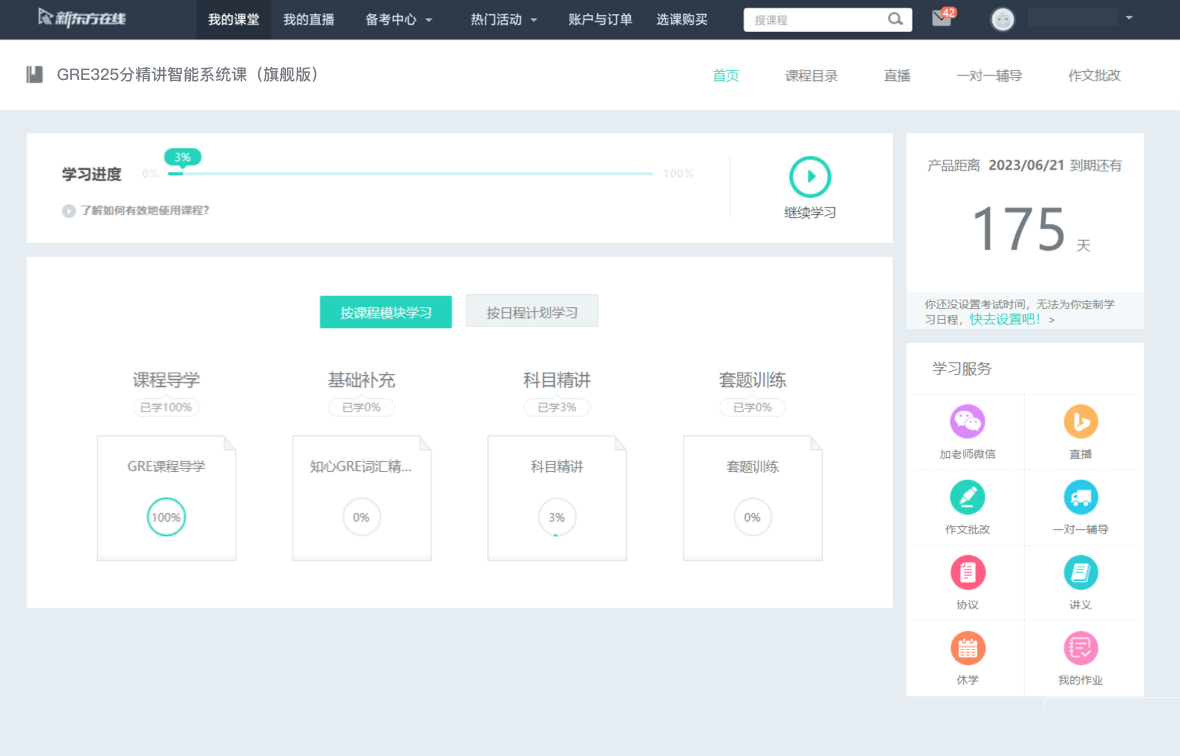1180x756 pixels.
Task: Expand the 热门活动 dropdown menu
Action: pyautogui.click(x=504, y=19)
